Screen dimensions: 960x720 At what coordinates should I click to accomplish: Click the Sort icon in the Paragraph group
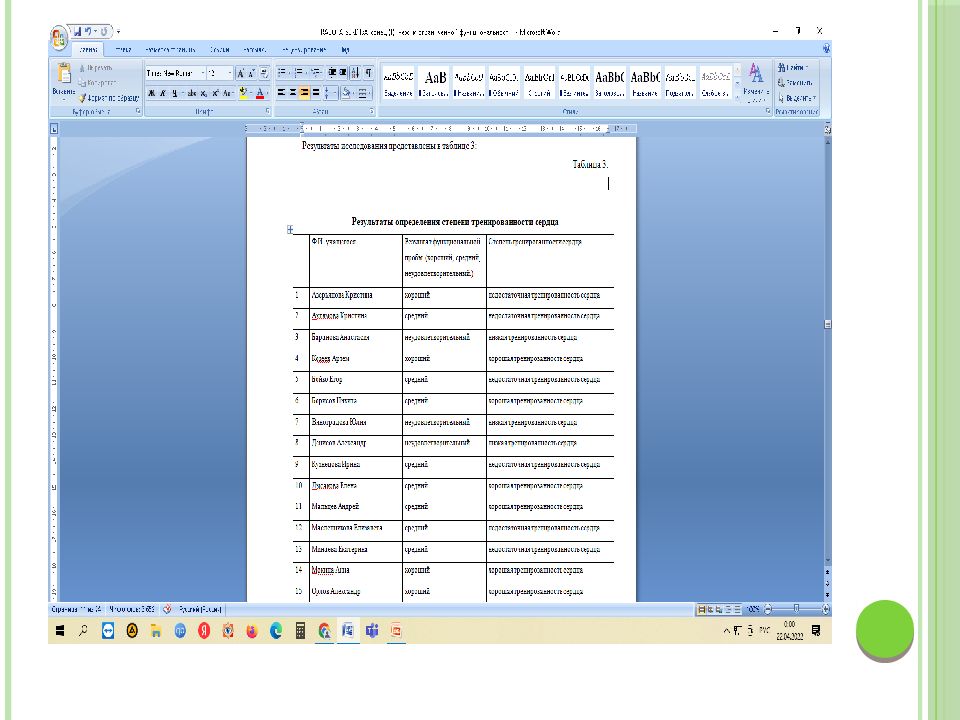[x=355, y=73]
